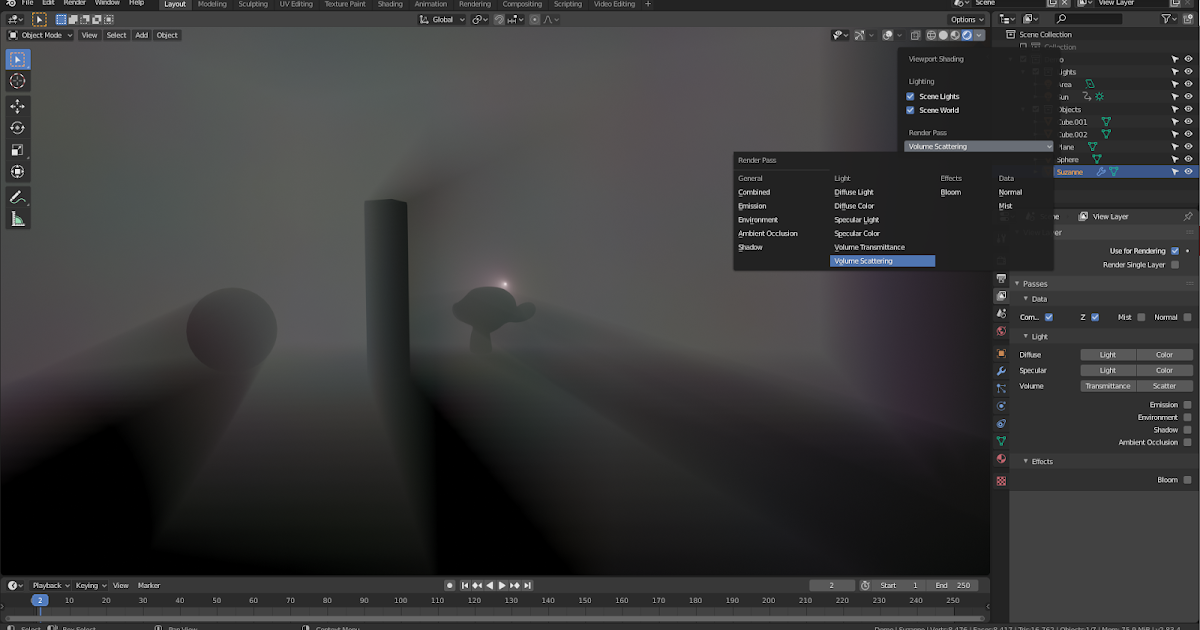Select Cube.001 in the outliner
This screenshot has height=630, width=1200.
[1072, 121]
